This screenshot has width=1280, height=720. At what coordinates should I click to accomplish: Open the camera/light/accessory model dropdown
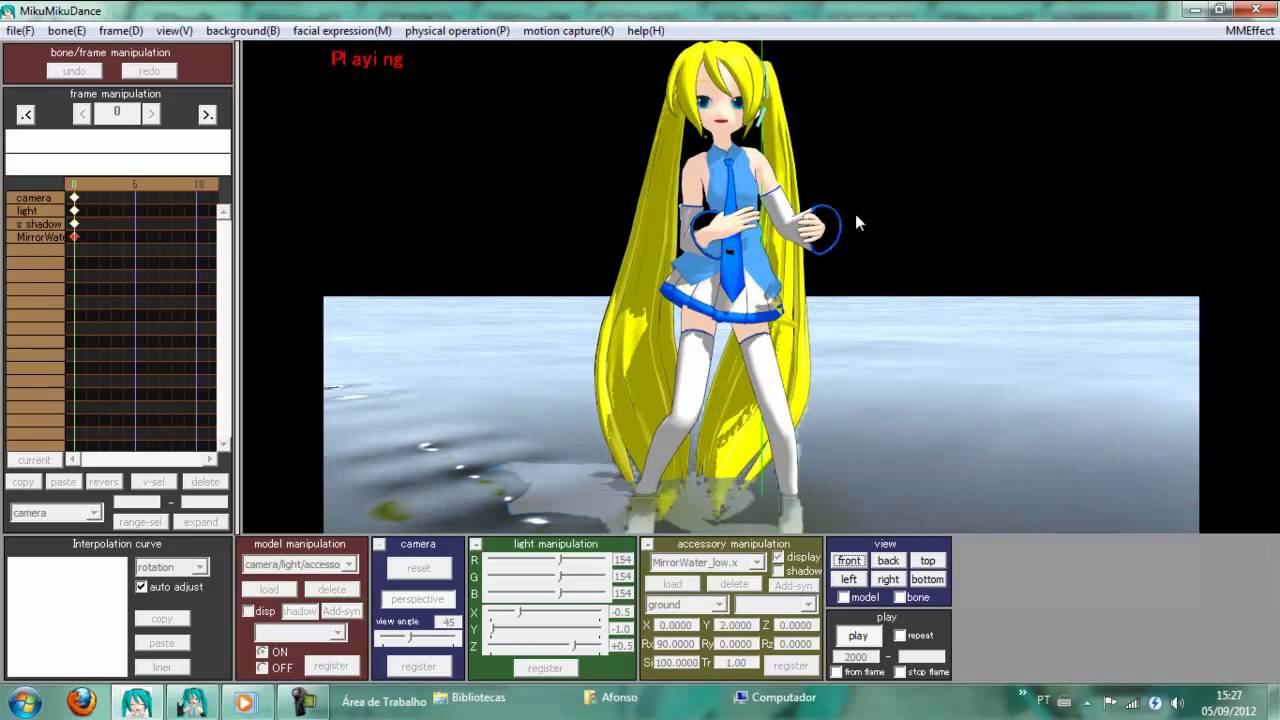(299, 565)
